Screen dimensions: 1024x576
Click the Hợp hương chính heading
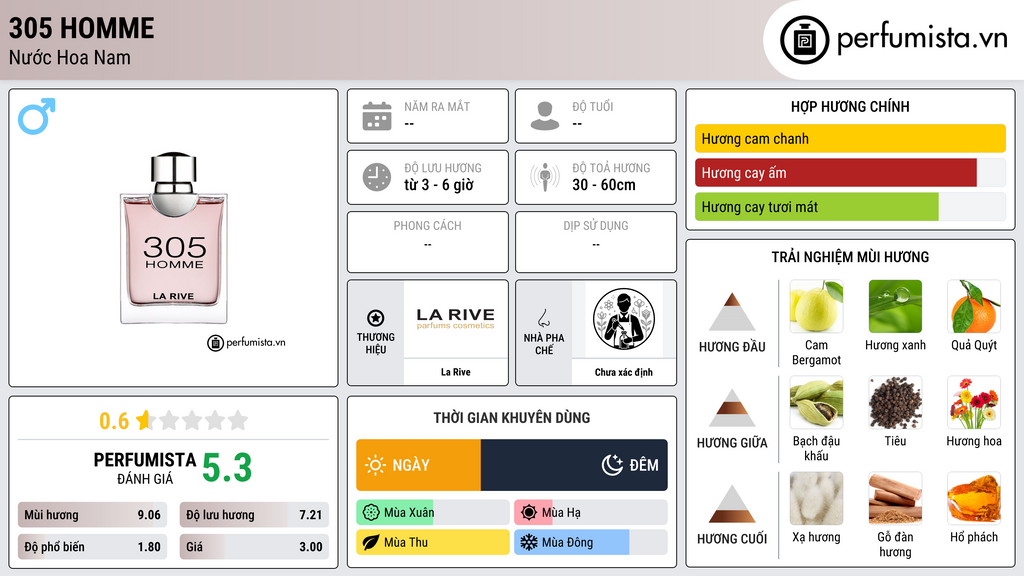point(850,106)
